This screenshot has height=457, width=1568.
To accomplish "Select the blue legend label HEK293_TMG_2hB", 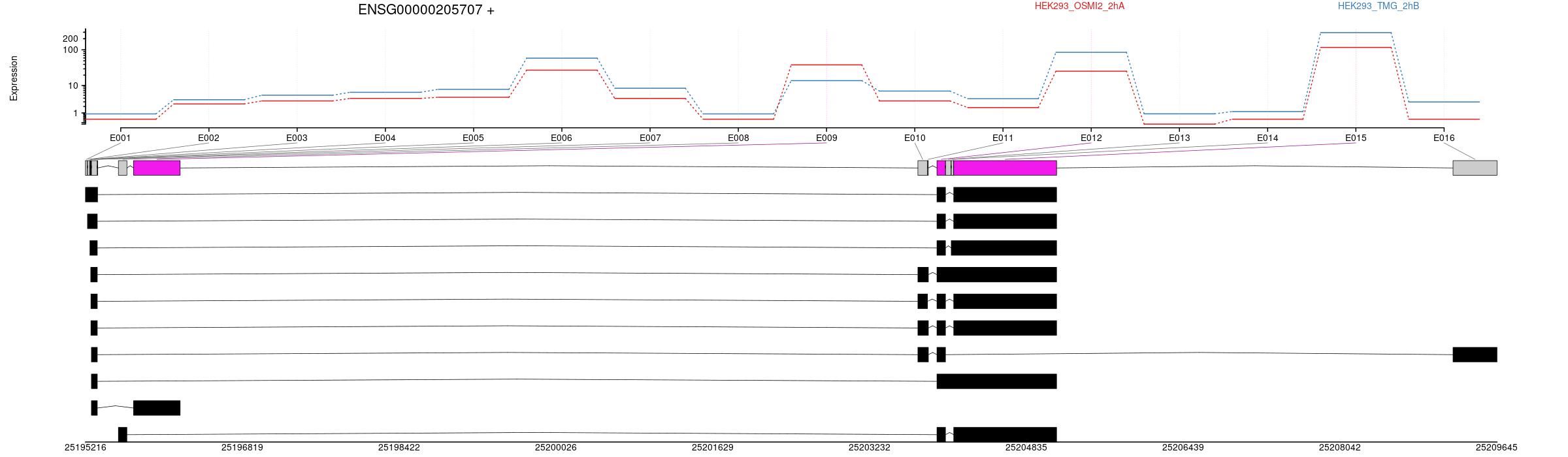I will click(x=1379, y=6).
